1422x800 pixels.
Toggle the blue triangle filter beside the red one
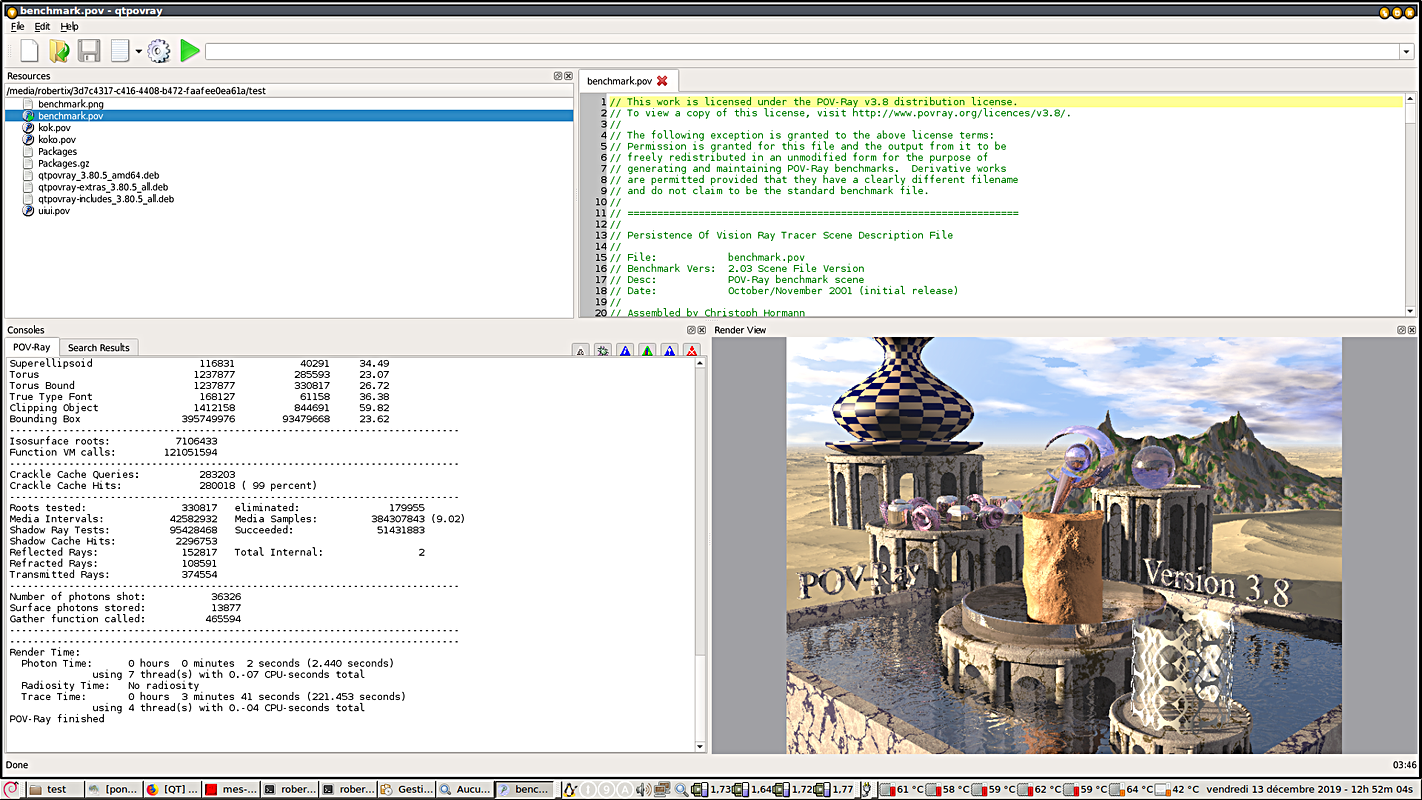[669, 351]
